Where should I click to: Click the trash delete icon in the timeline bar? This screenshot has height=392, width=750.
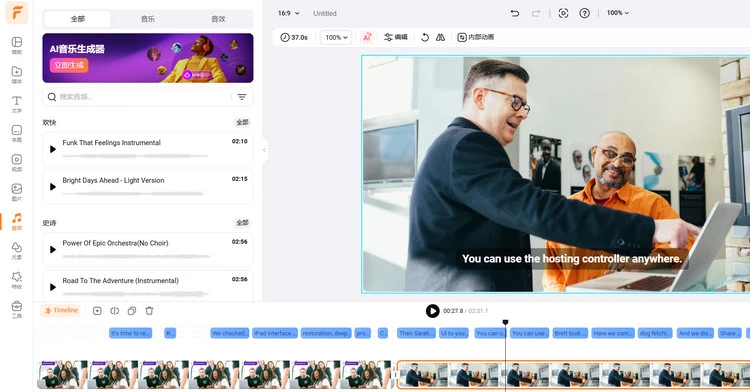(x=149, y=311)
